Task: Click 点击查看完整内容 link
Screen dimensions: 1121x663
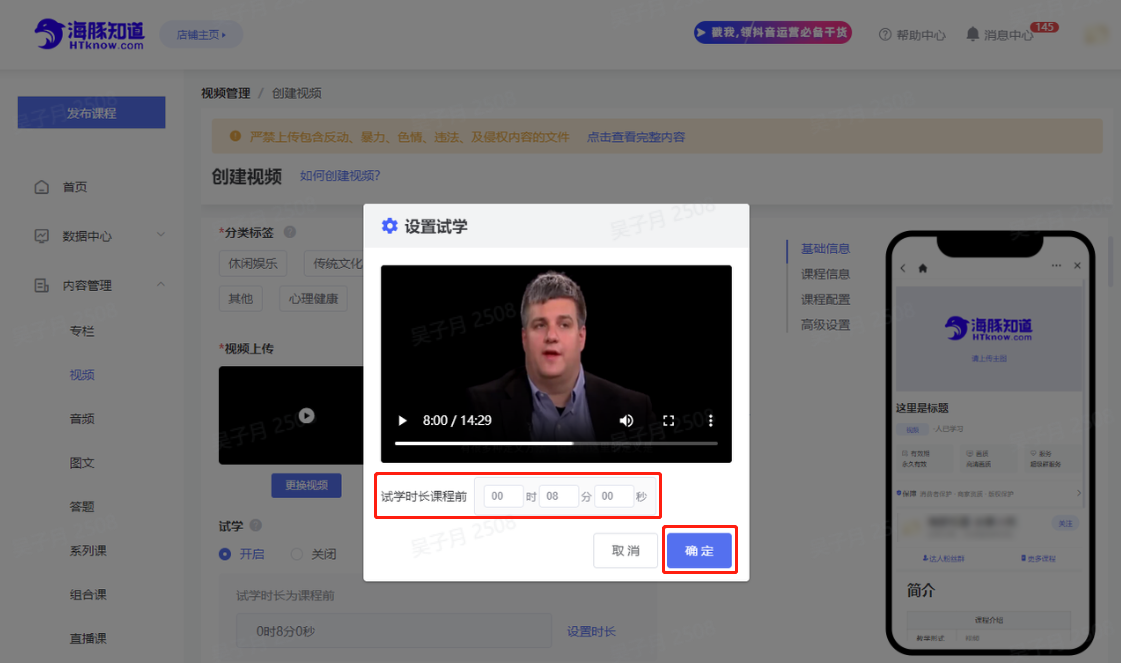Action: click(636, 137)
